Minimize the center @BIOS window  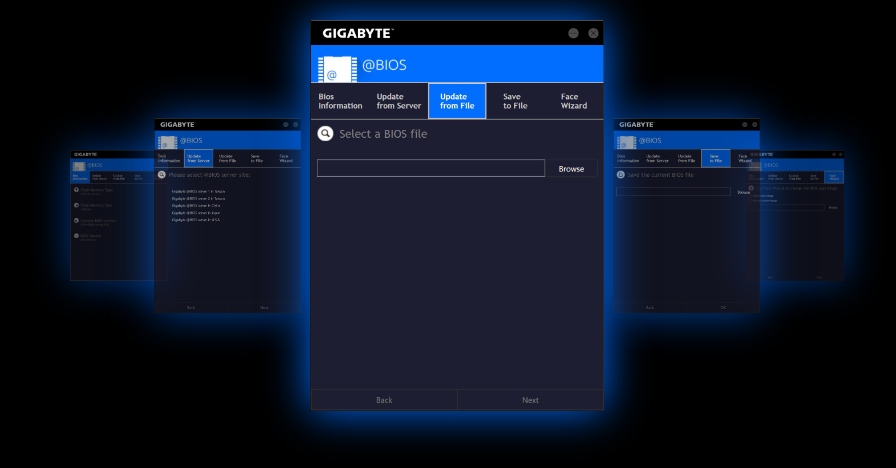pos(573,33)
